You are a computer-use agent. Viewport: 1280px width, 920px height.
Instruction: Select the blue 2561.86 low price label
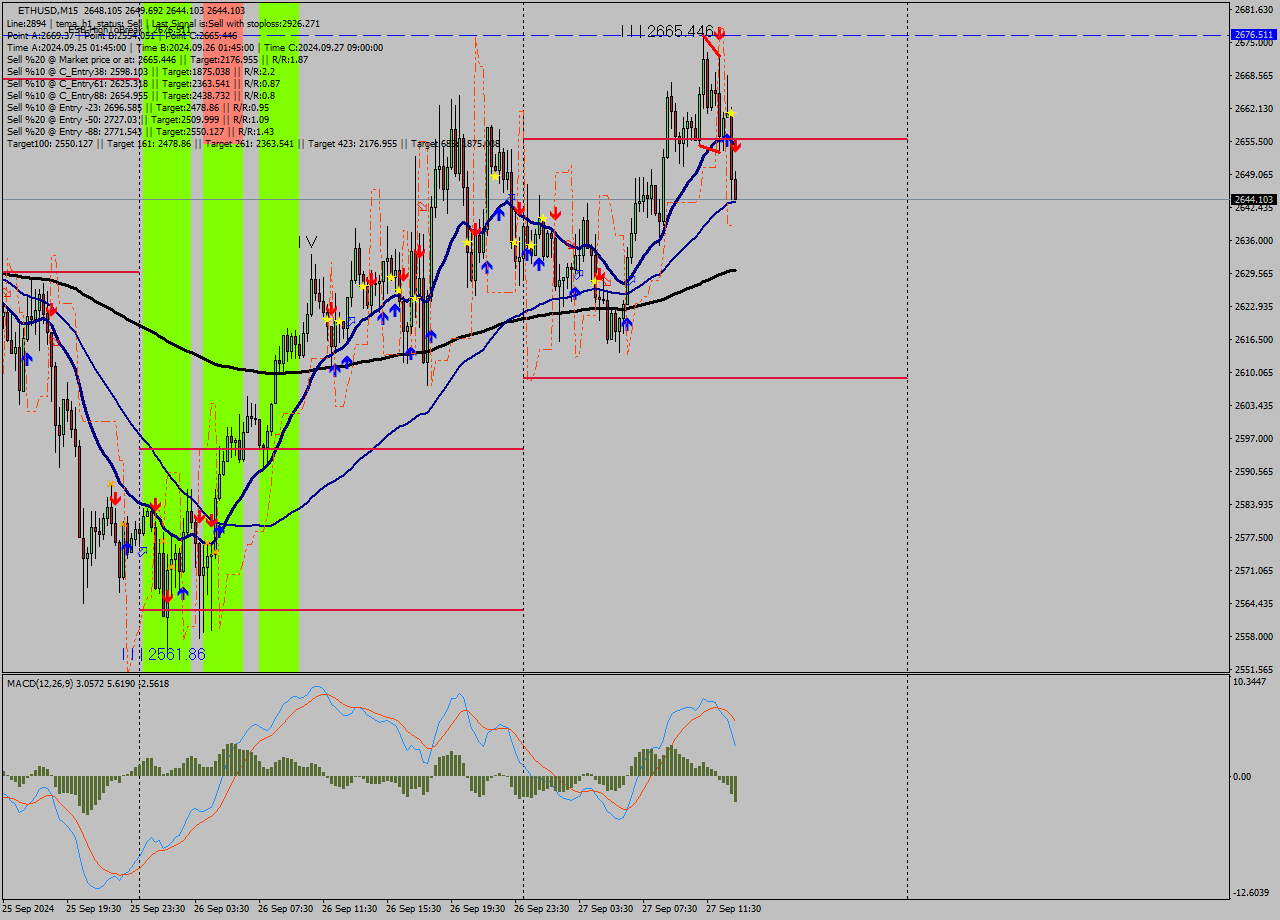point(176,654)
